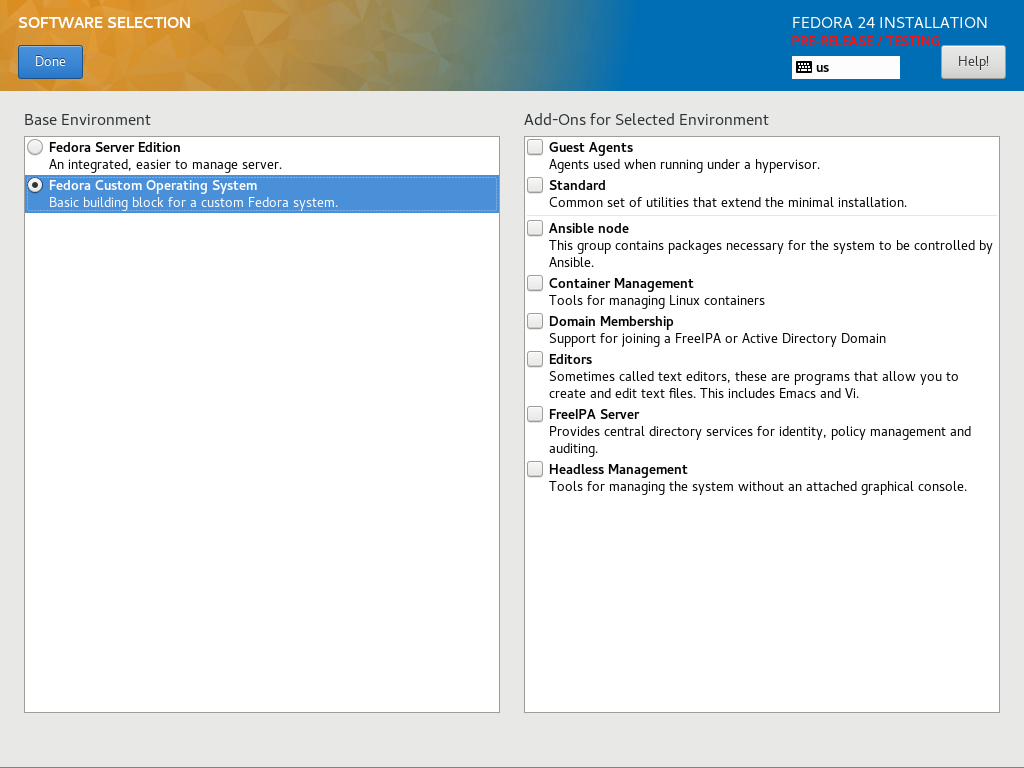1024x768 pixels.
Task: Enable the Guest Agents add-on checkbox
Action: 535,147
